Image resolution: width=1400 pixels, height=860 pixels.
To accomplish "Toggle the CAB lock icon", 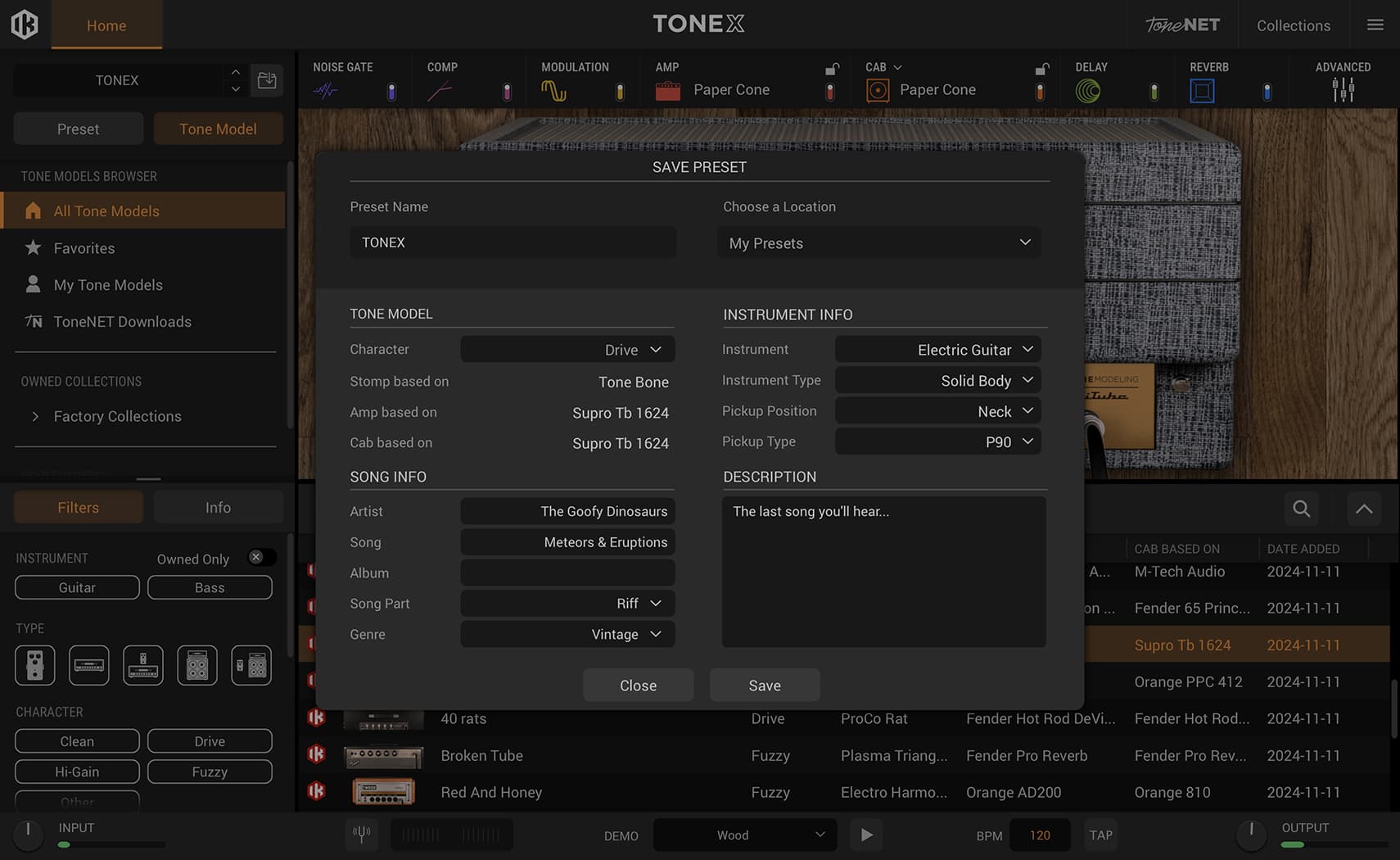I will 1041,69.
